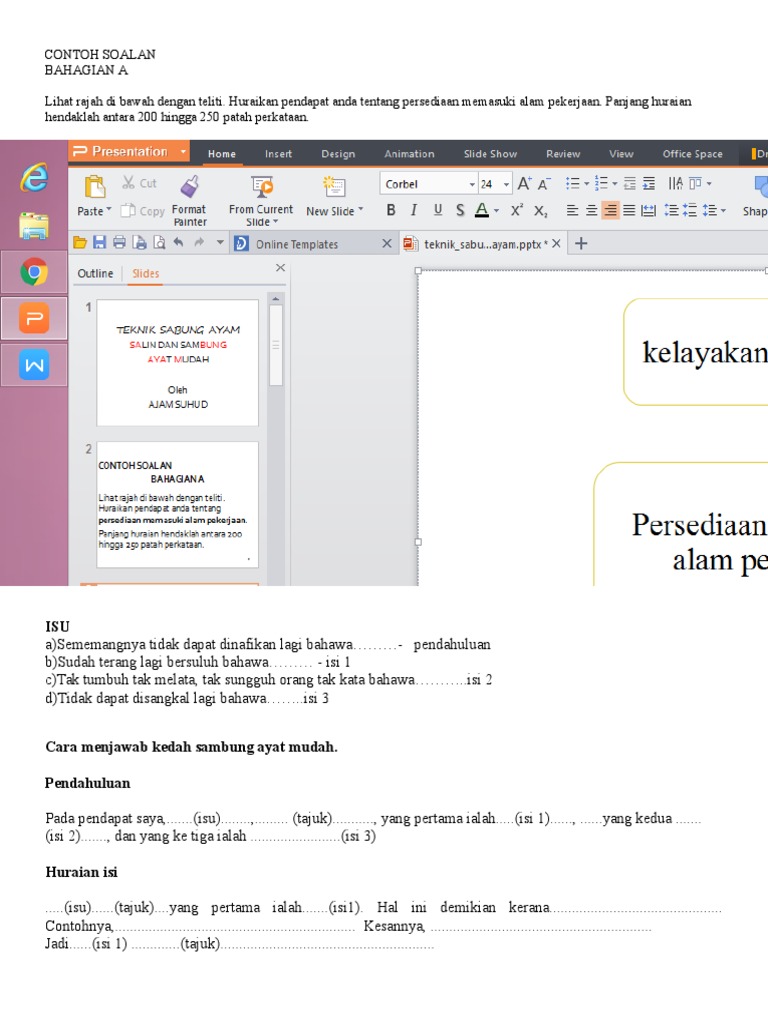
Task: Click the New Slide icon
Action: point(334,187)
